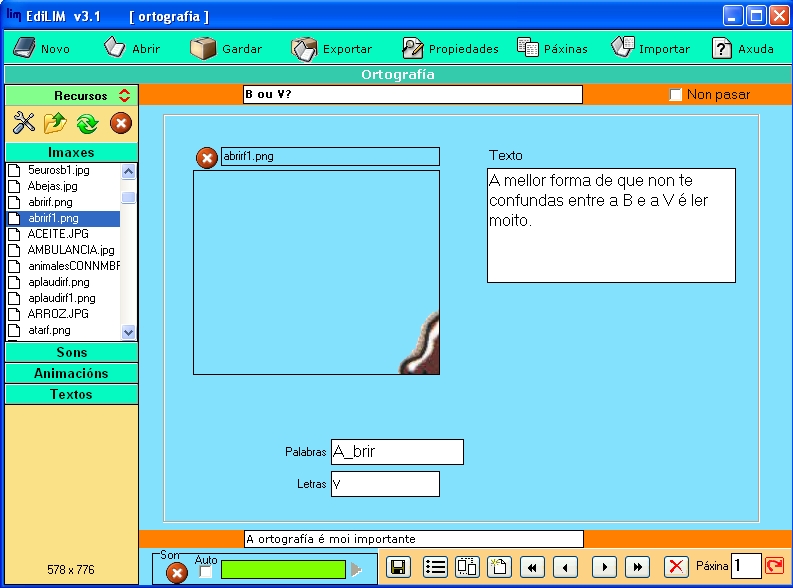Screen dimensions: 793x588
Task: Expand the Sons resource section
Action: point(71,352)
